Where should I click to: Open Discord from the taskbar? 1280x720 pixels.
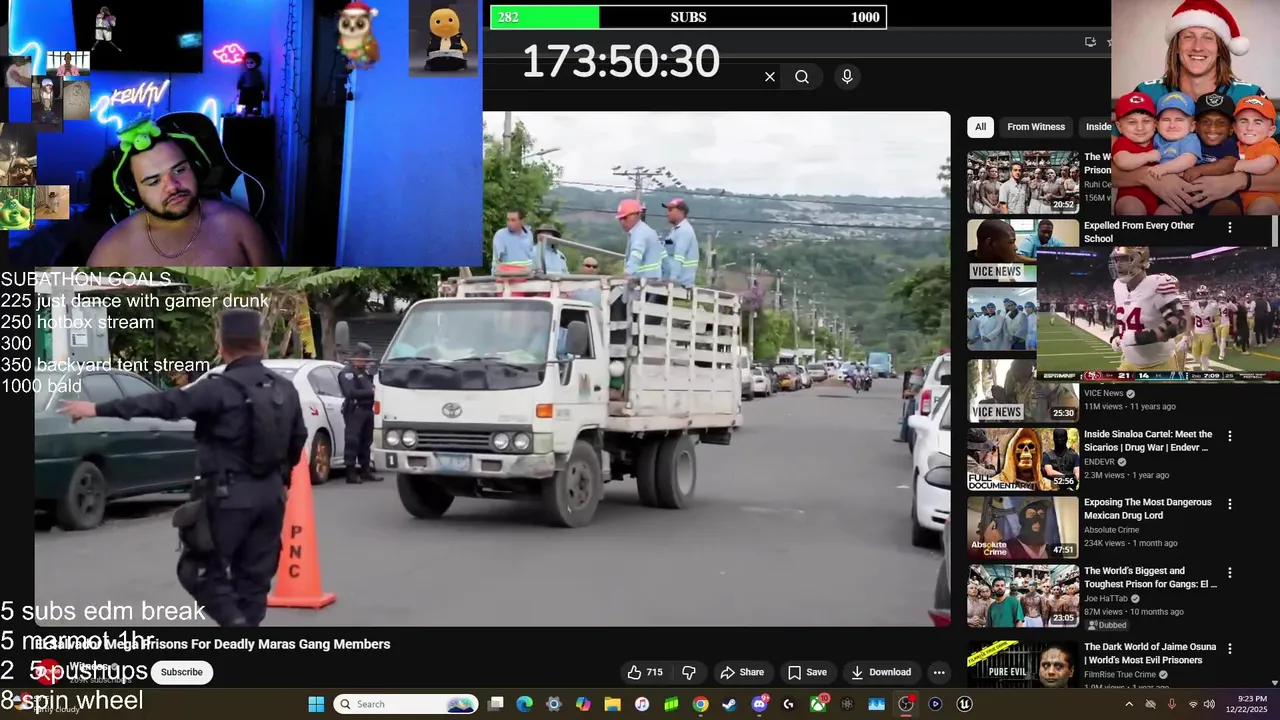click(759, 704)
